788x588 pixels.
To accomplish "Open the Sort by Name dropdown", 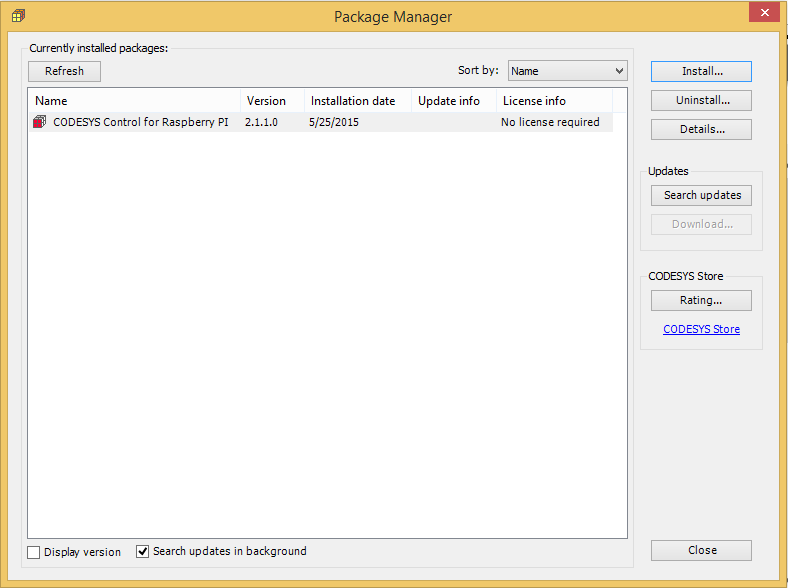I will (567, 71).
